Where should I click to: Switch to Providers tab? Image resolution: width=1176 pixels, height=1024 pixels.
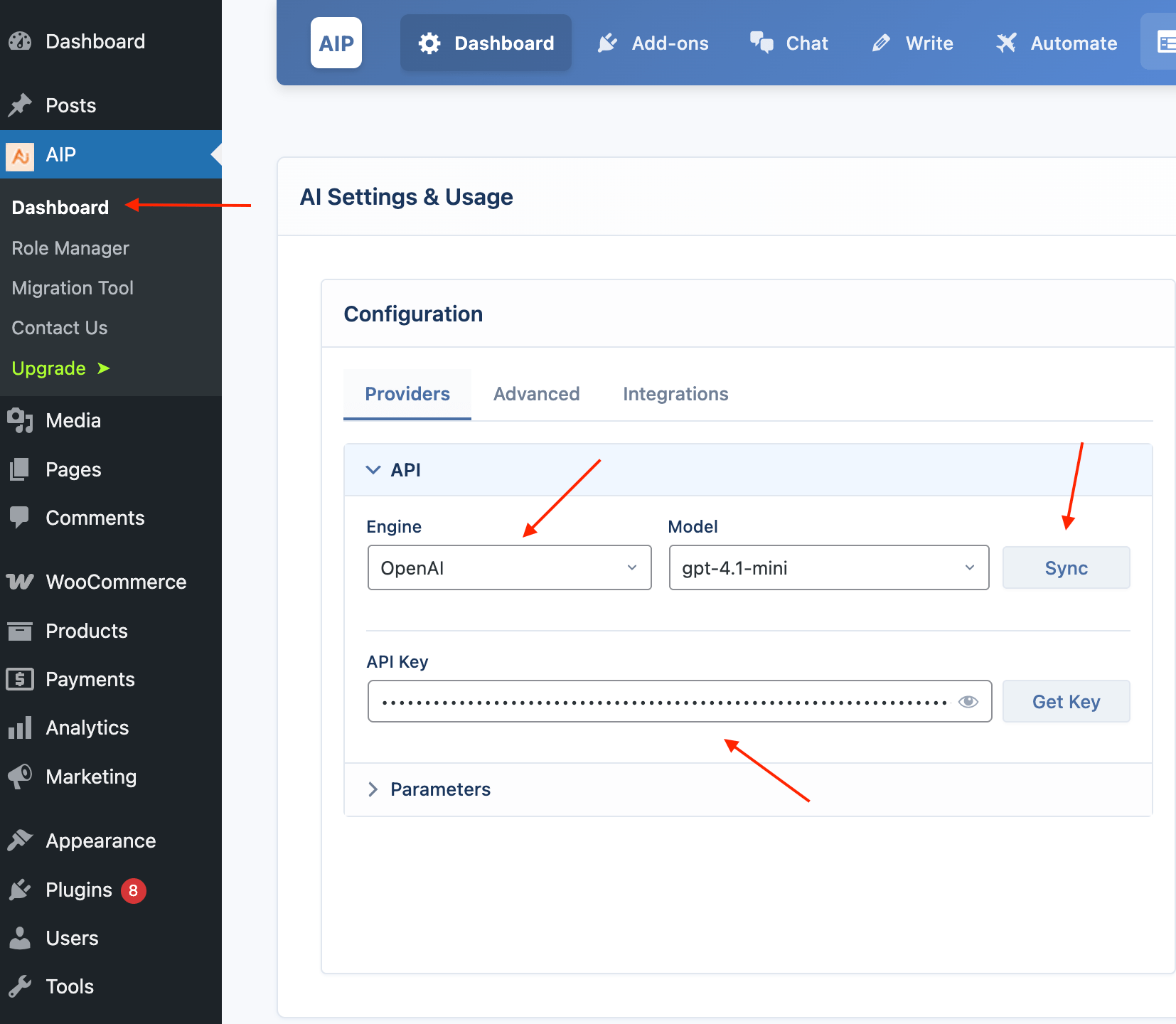click(407, 394)
